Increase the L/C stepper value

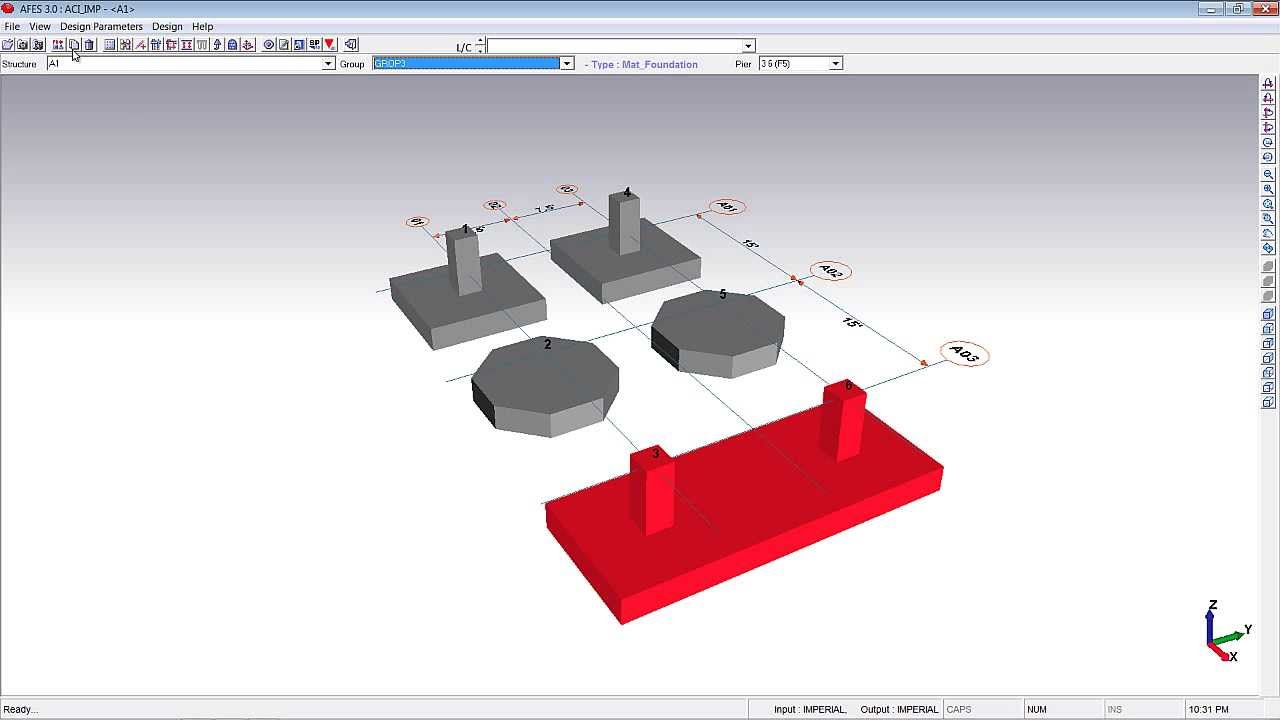[x=481, y=41]
